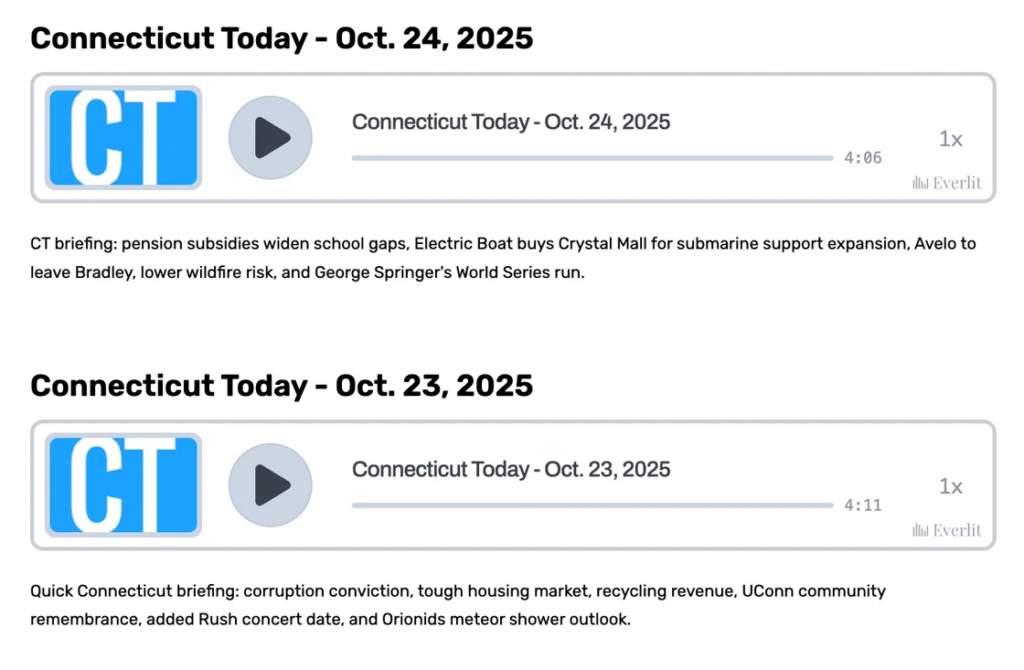Seek in the Oct. 23 audio progress bar

(x=592, y=505)
